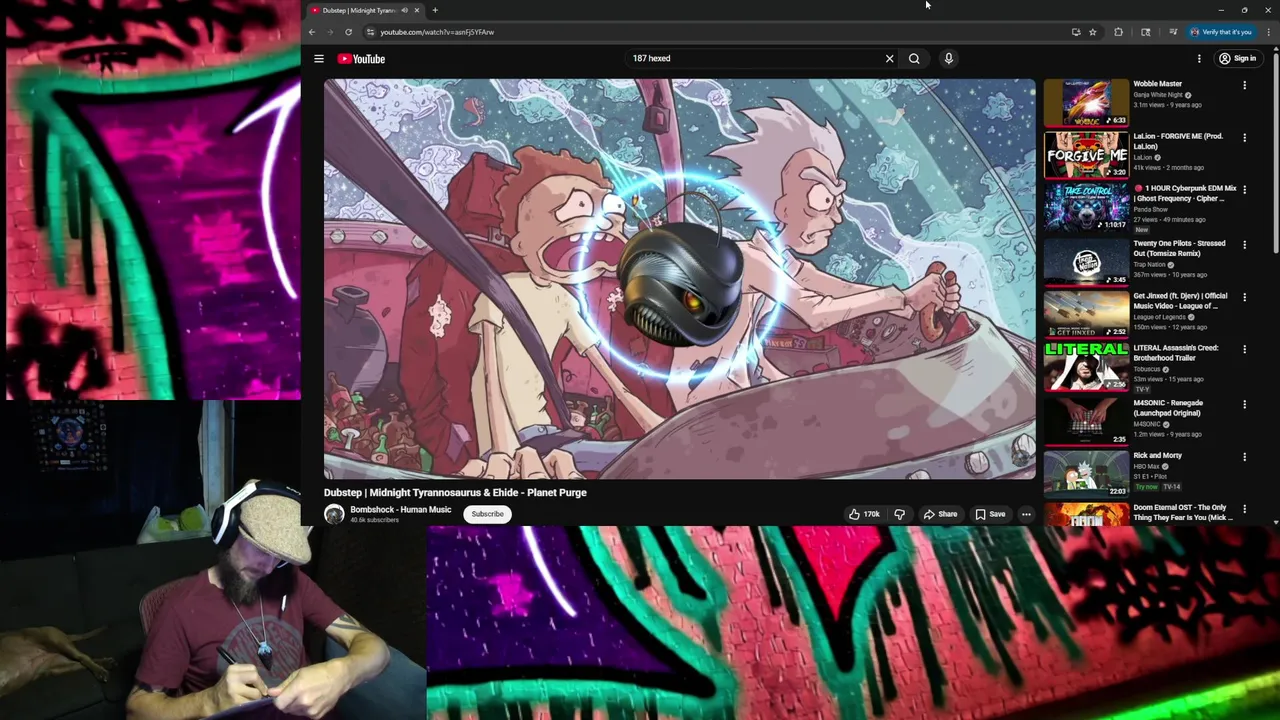Image resolution: width=1280 pixels, height=720 pixels.
Task: Open '1 HOUR Cyberpunk EDM Mix' title
Action: [1185, 193]
